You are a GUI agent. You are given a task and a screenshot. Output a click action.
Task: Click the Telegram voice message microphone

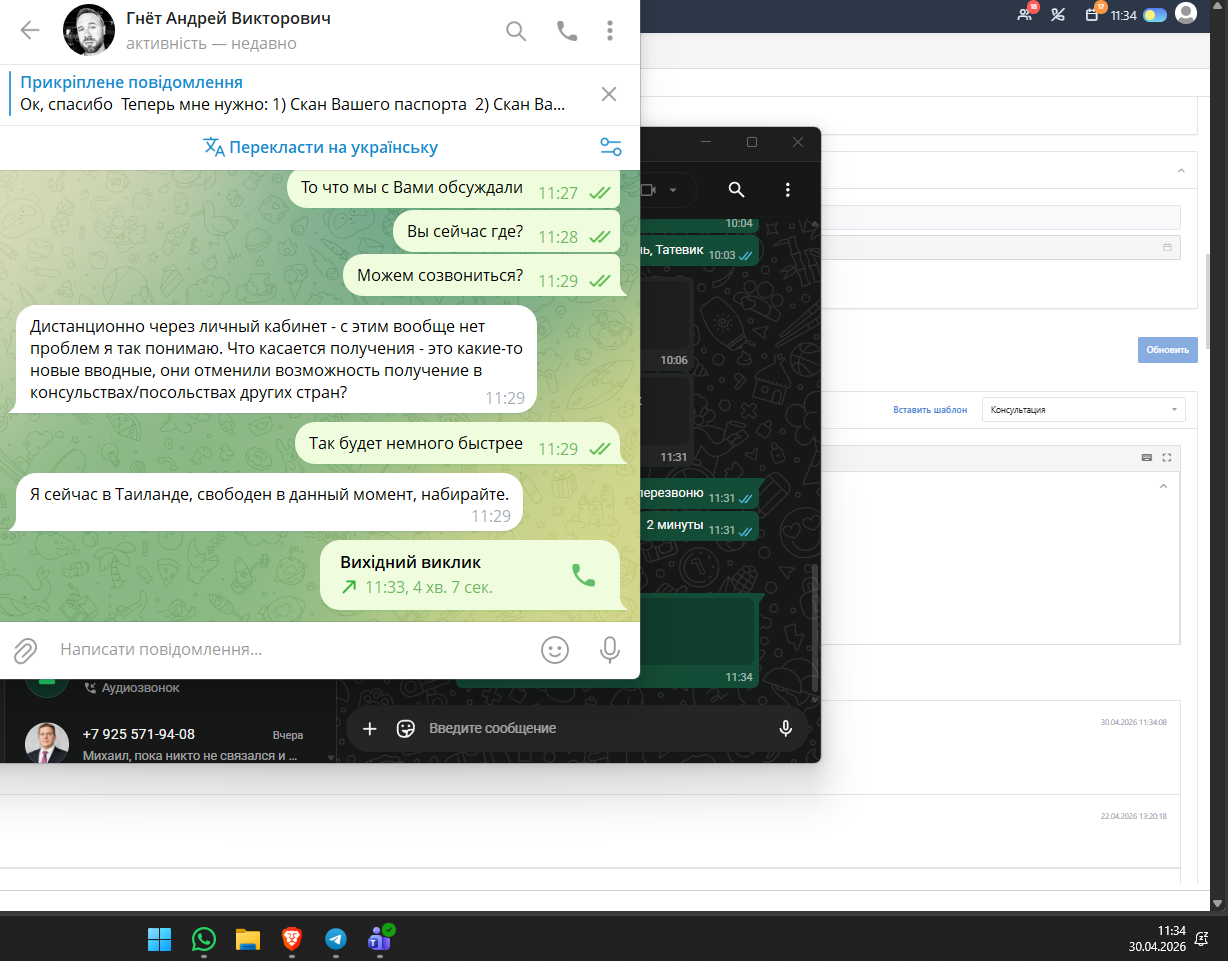pos(609,650)
